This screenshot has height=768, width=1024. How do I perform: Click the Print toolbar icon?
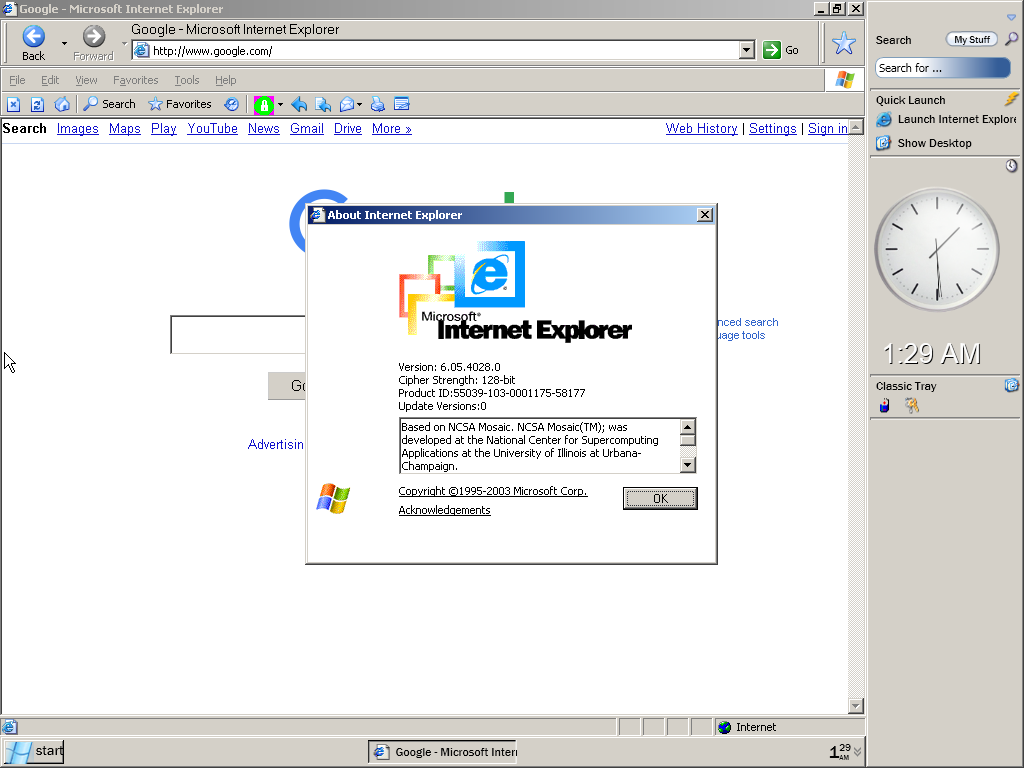pyautogui.click(x=377, y=104)
